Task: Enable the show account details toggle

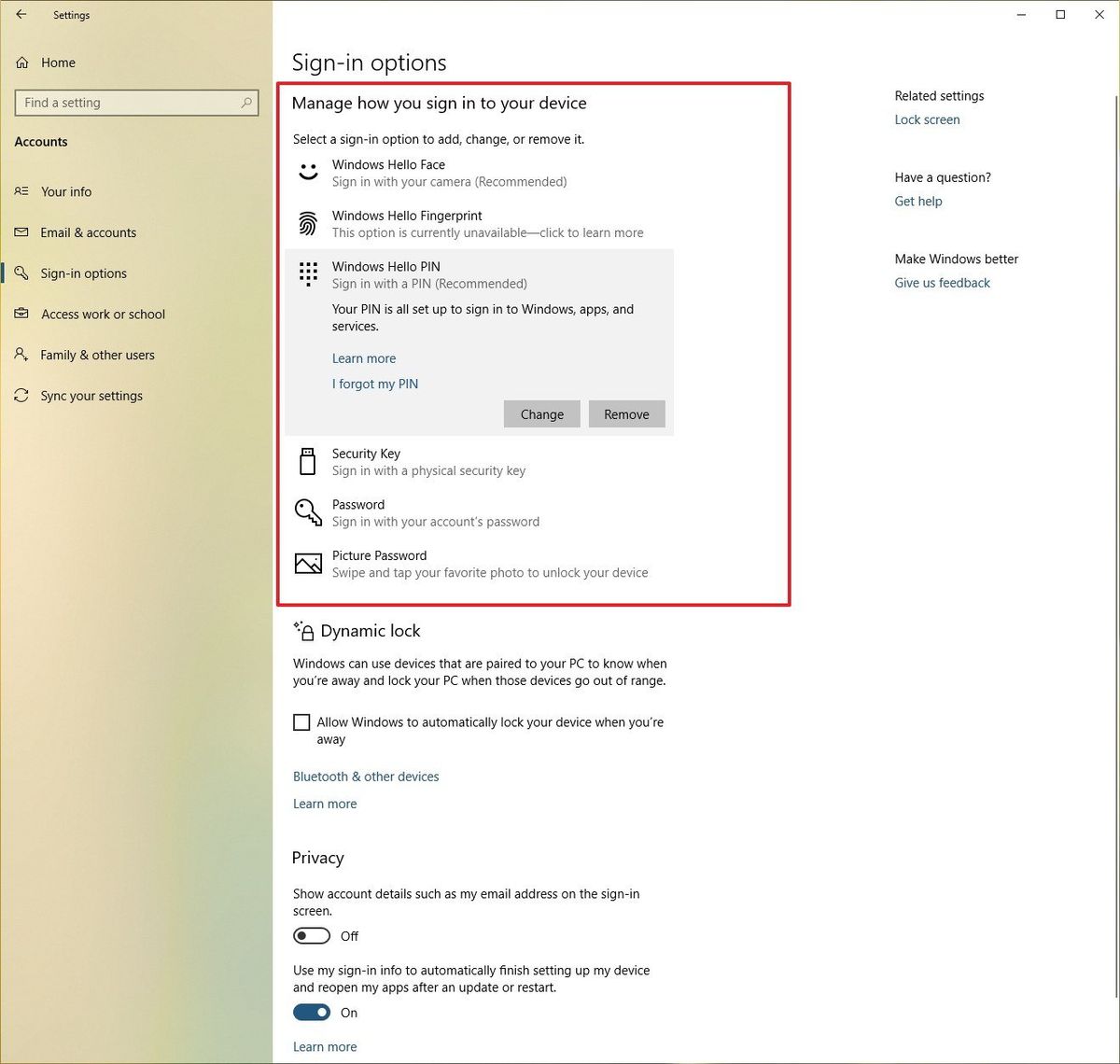Action: click(x=312, y=935)
